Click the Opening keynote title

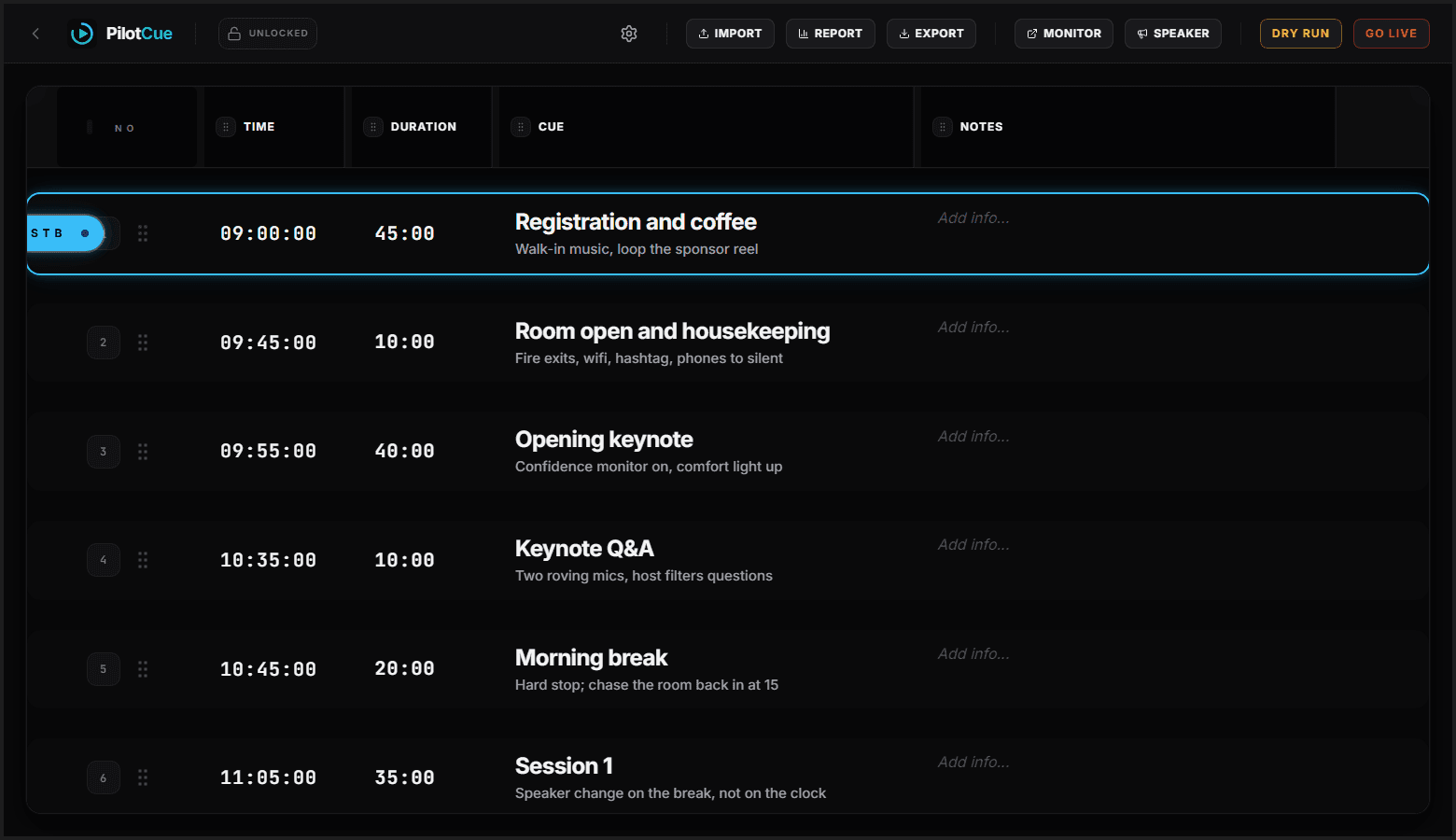[x=604, y=440]
